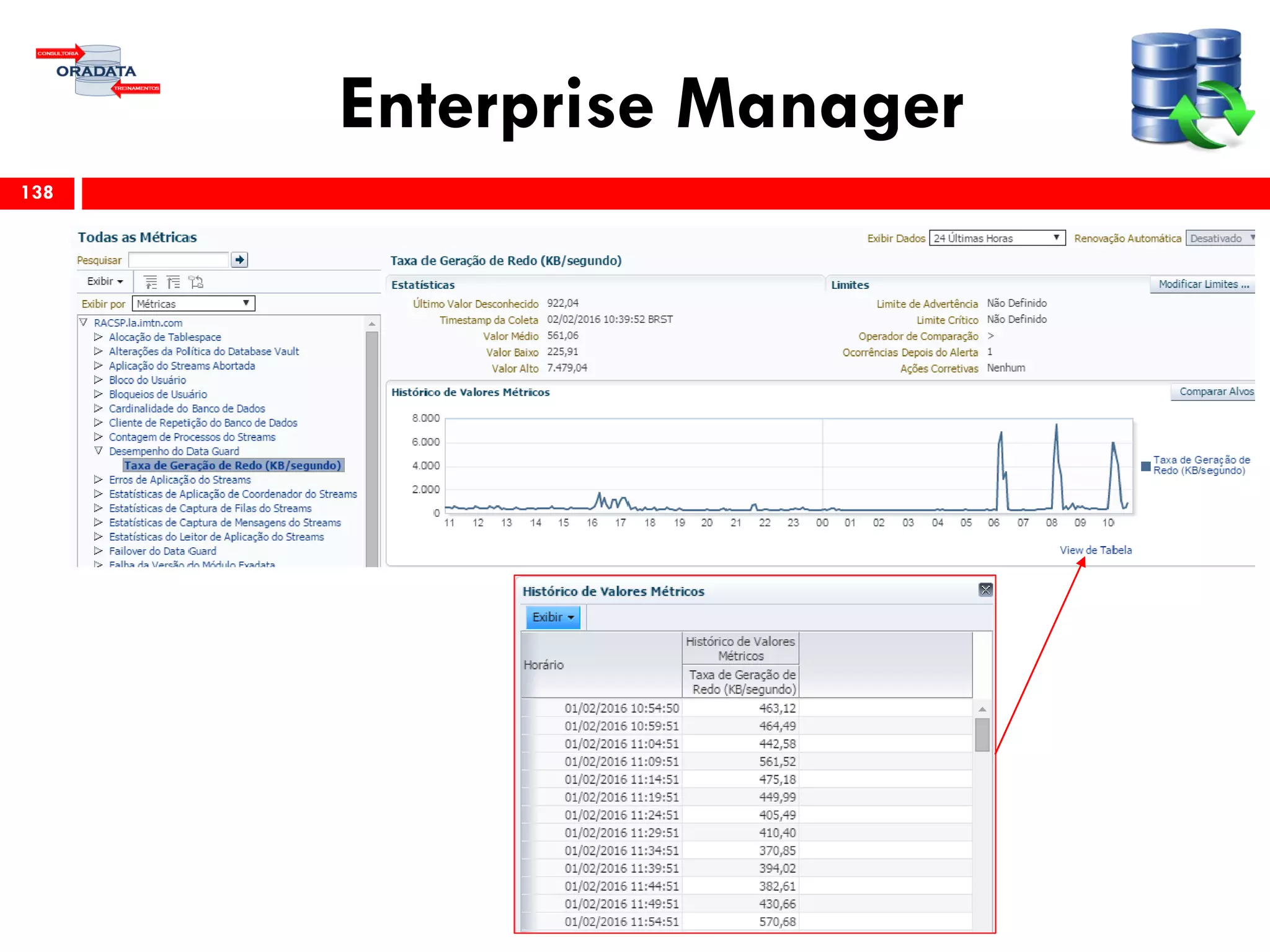Click the Todas as Métricas heading
Image resolution: width=1270 pixels, height=952 pixels.
(x=137, y=237)
